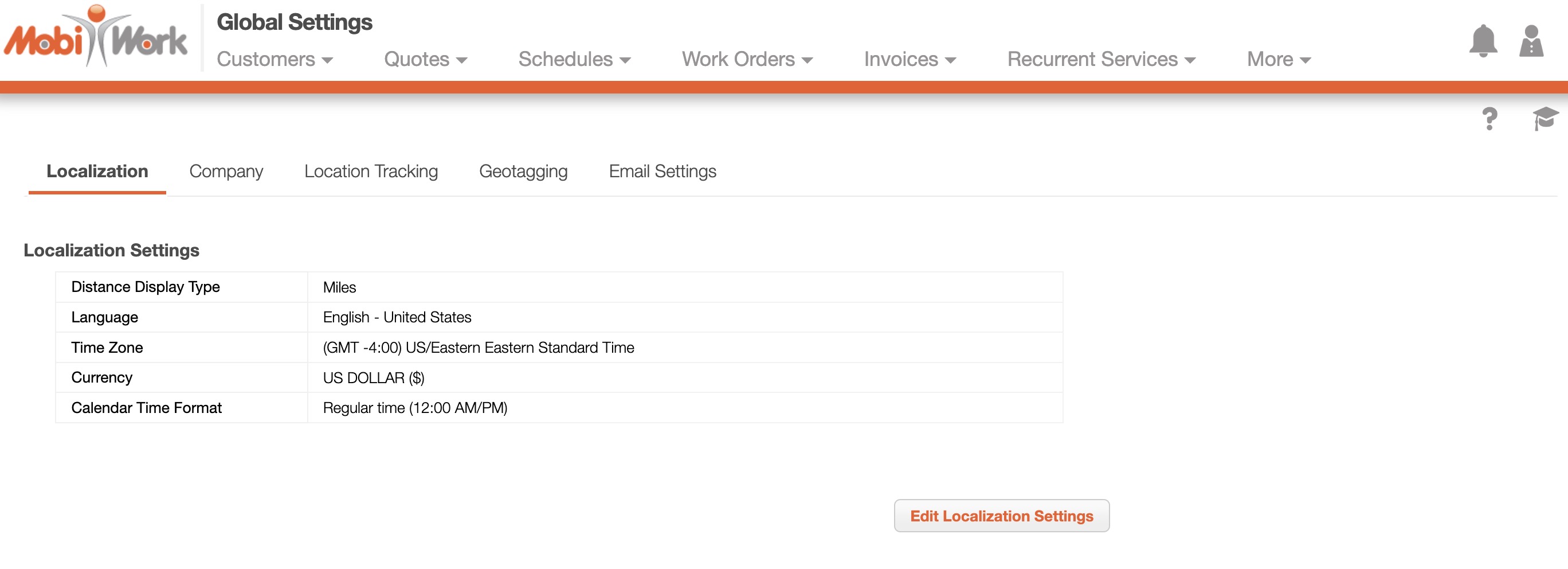Image resolution: width=1568 pixels, height=569 pixels.
Task: Open the Recurrent Services dropdown
Action: click(1101, 59)
